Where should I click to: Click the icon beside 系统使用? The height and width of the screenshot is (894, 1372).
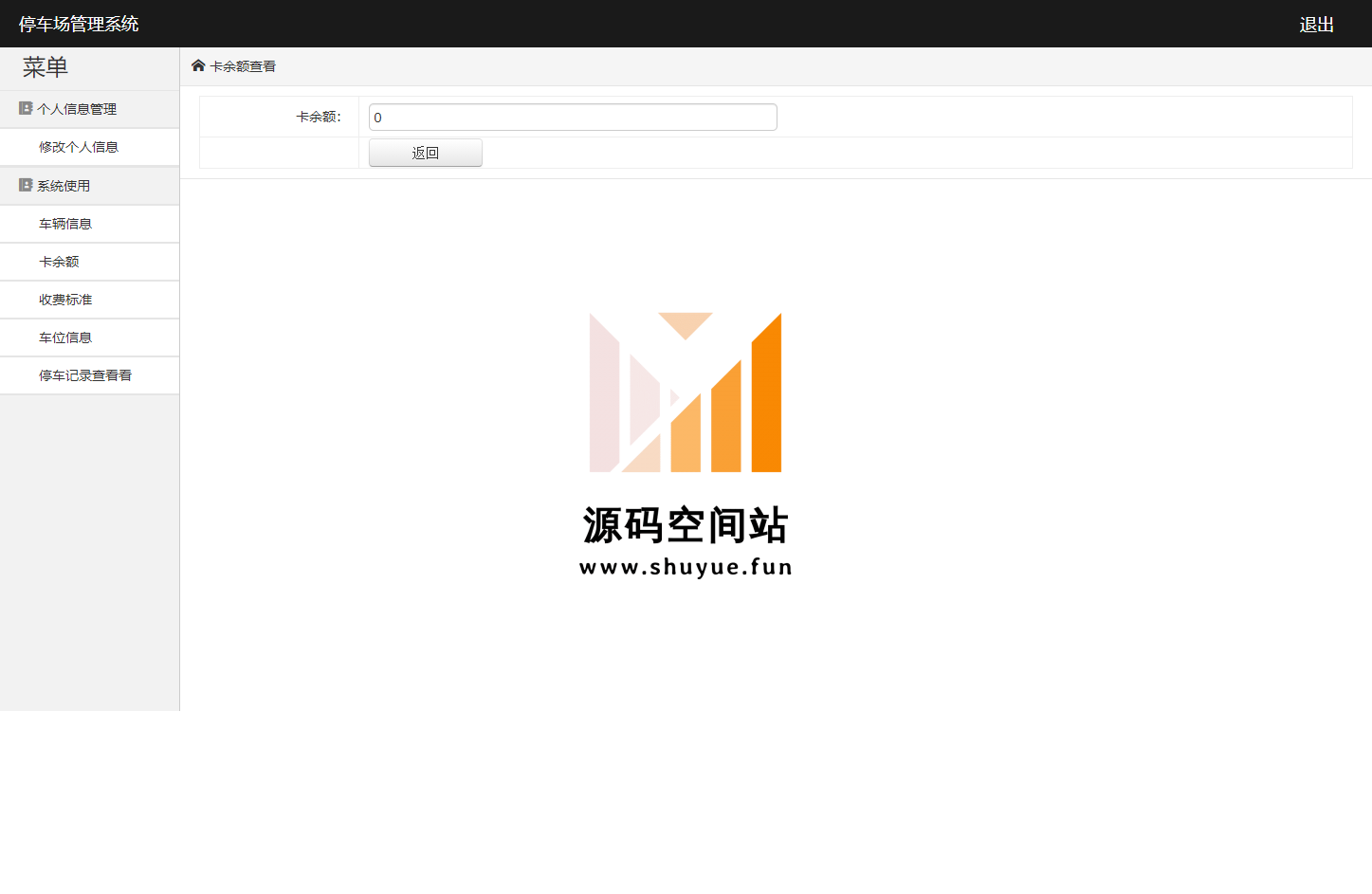pyautogui.click(x=26, y=185)
